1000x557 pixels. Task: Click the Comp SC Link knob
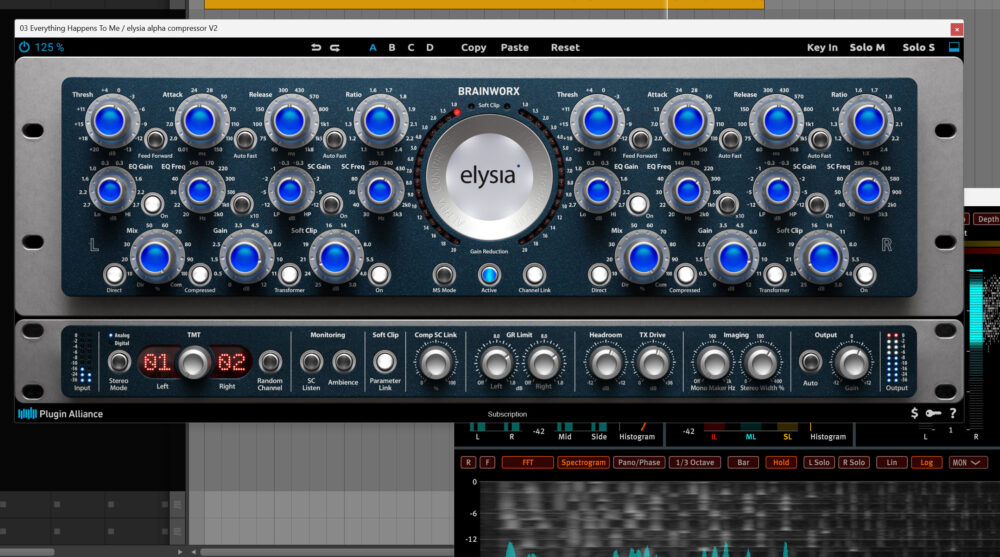436,363
